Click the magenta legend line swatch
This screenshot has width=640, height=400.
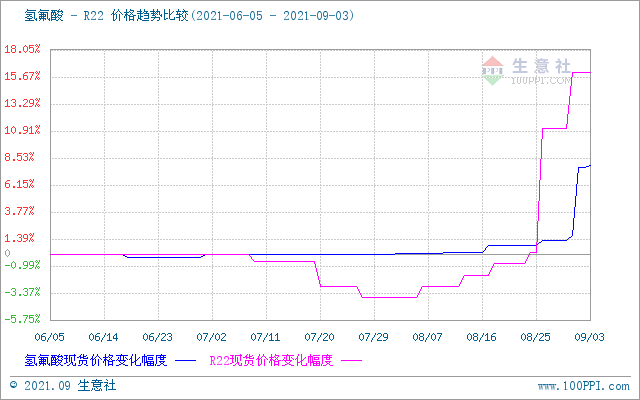pos(352,361)
